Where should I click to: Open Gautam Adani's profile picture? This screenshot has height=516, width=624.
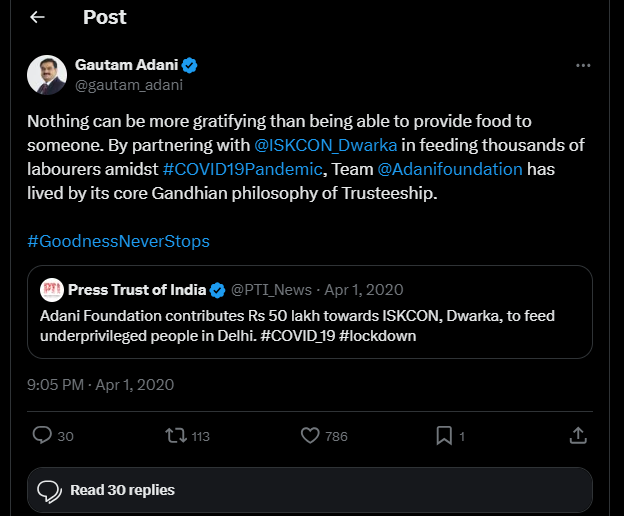click(46, 74)
